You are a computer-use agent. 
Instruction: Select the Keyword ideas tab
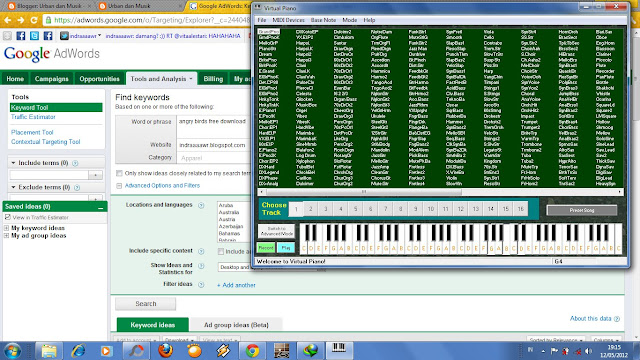[153, 325]
